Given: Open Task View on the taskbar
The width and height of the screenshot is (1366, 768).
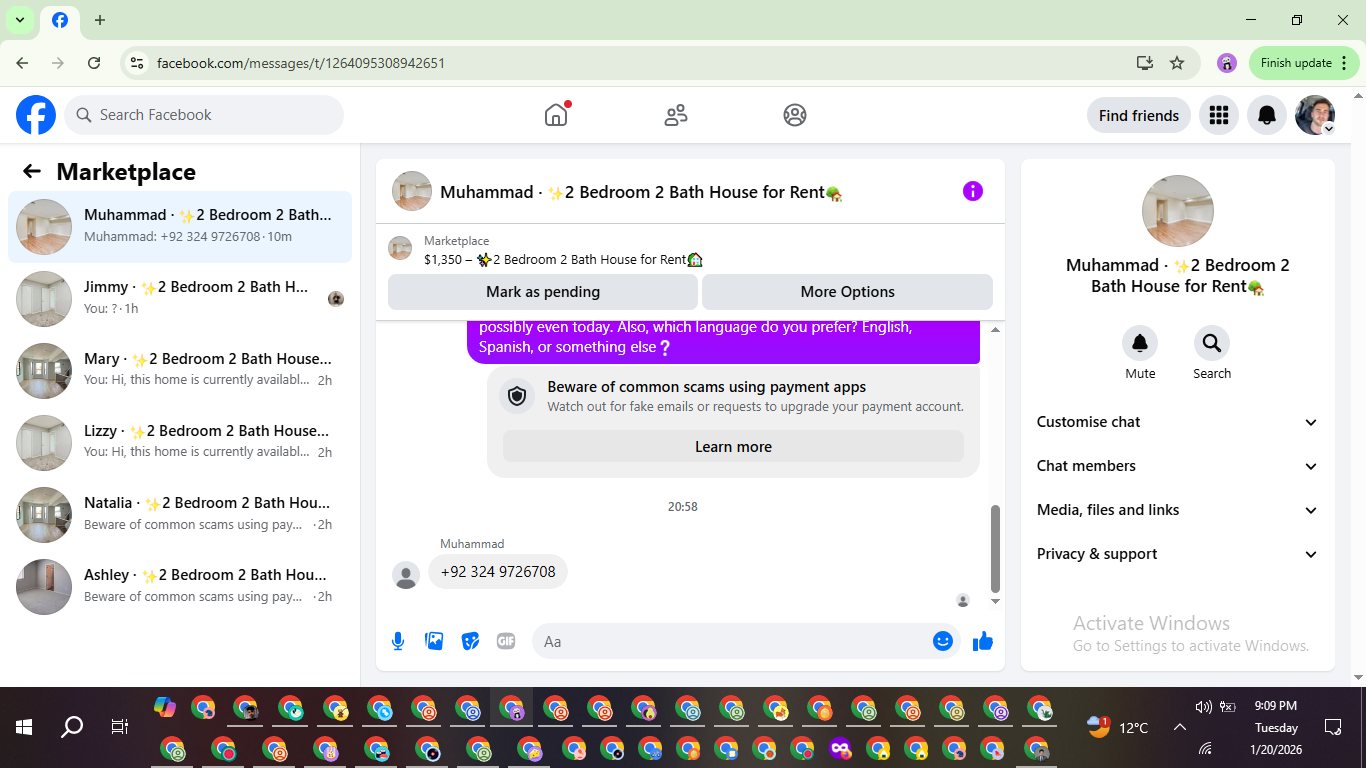Looking at the screenshot, I should (x=120, y=727).
